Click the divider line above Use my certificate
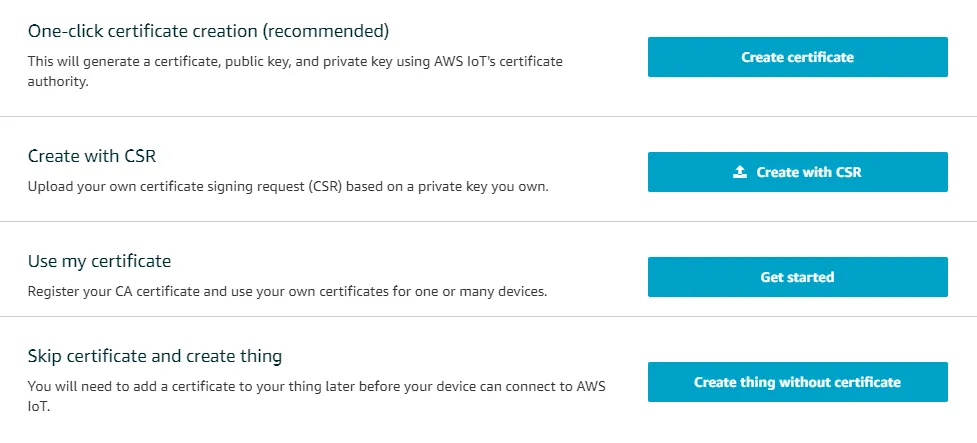Image resolution: width=977 pixels, height=443 pixels. coord(488,221)
